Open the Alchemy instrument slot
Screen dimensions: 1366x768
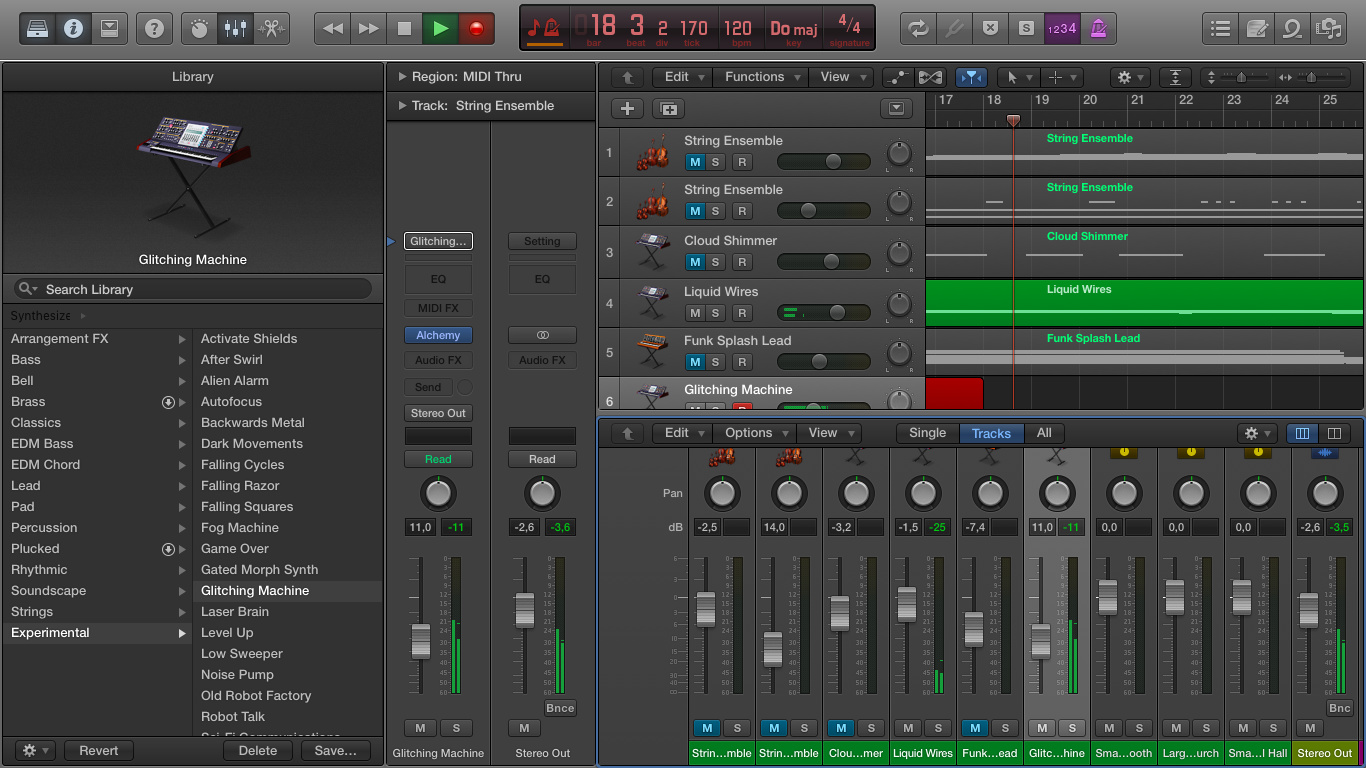coord(438,335)
